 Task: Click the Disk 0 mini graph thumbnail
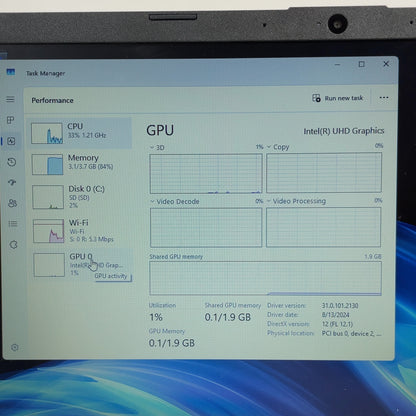[x=48, y=197]
